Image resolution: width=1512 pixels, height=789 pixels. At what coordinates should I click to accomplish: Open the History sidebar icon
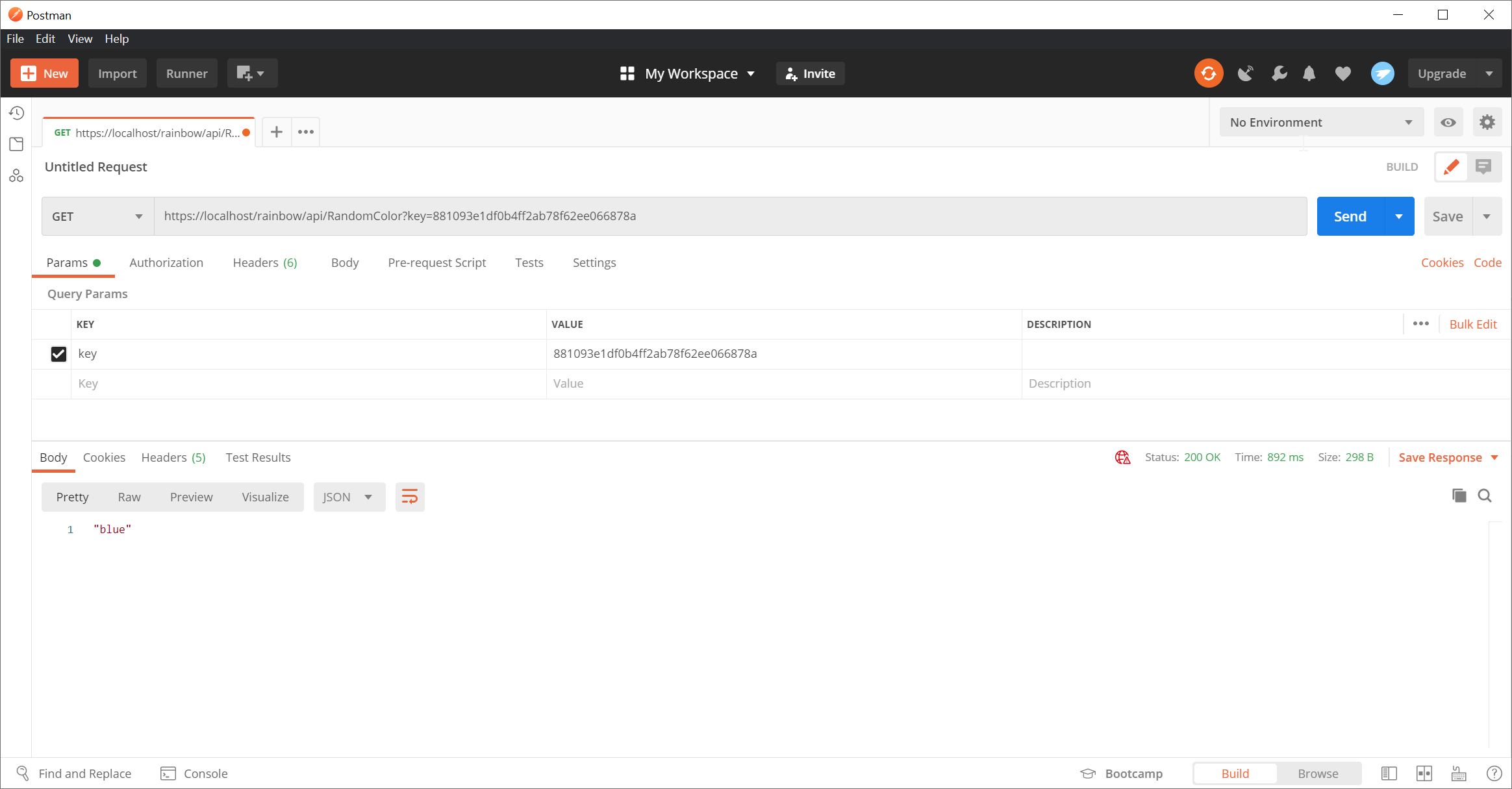coord(16,113)
